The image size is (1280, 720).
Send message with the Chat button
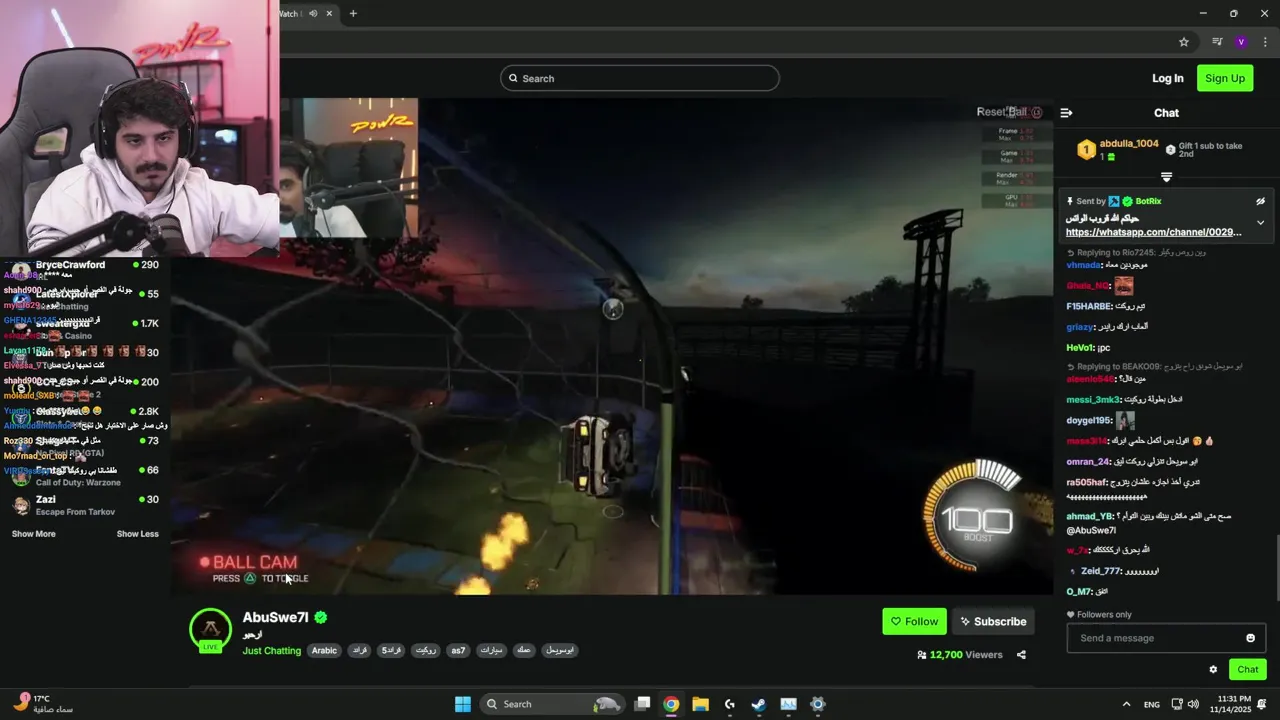pyautogui.click(x=1247, y=670)
